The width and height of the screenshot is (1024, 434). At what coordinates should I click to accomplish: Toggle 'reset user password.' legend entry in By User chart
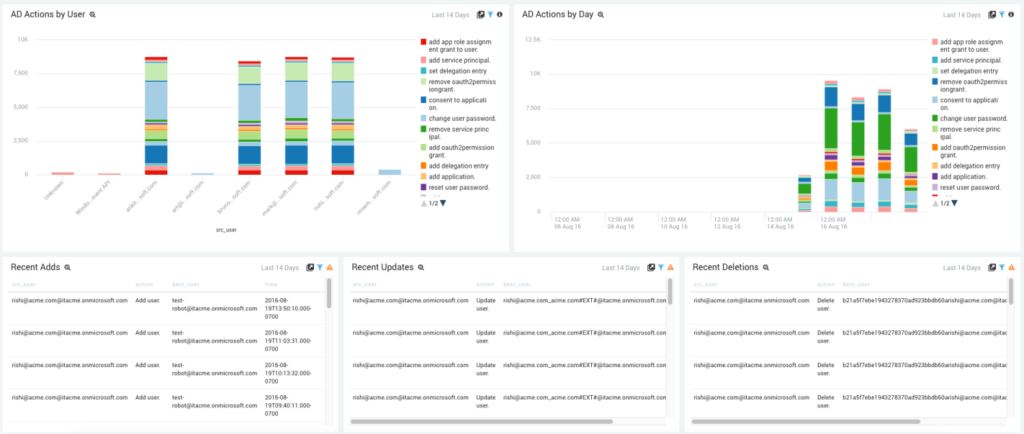(x=455, y=187)
